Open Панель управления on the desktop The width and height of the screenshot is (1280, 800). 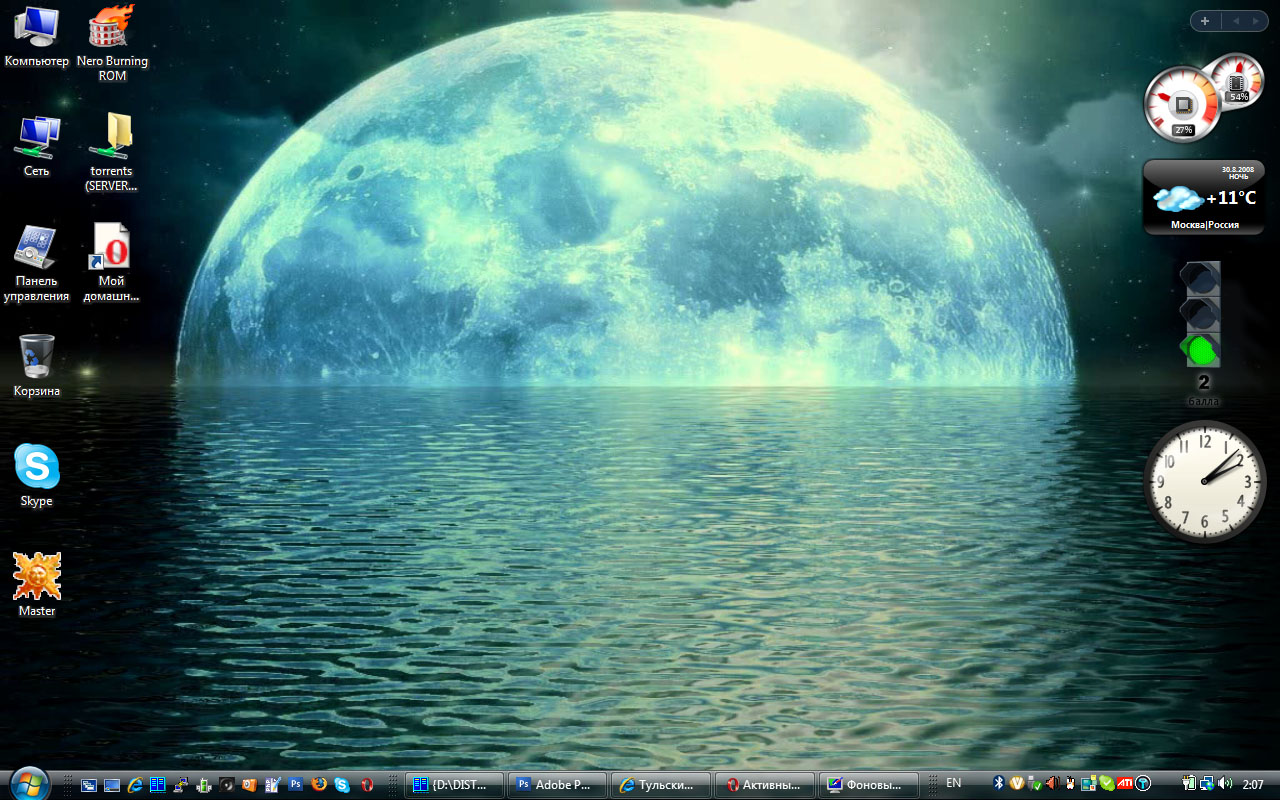tap(37, 262)
